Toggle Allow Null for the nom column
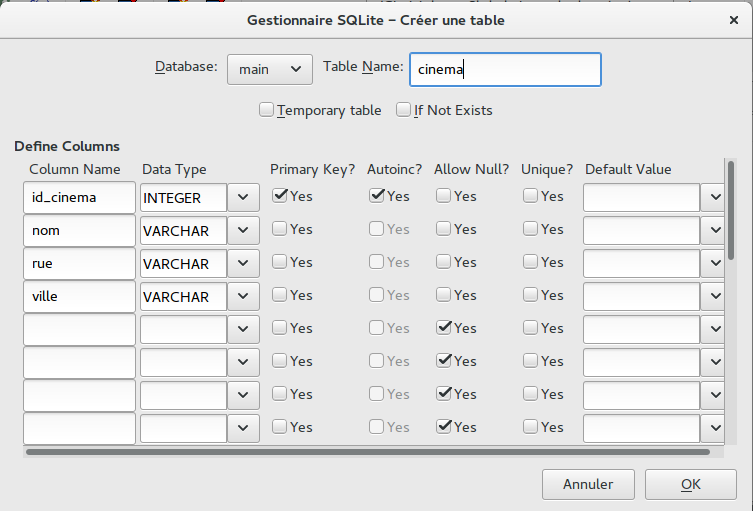This screenshot has width=753, height=511. [x=443, y=229]
